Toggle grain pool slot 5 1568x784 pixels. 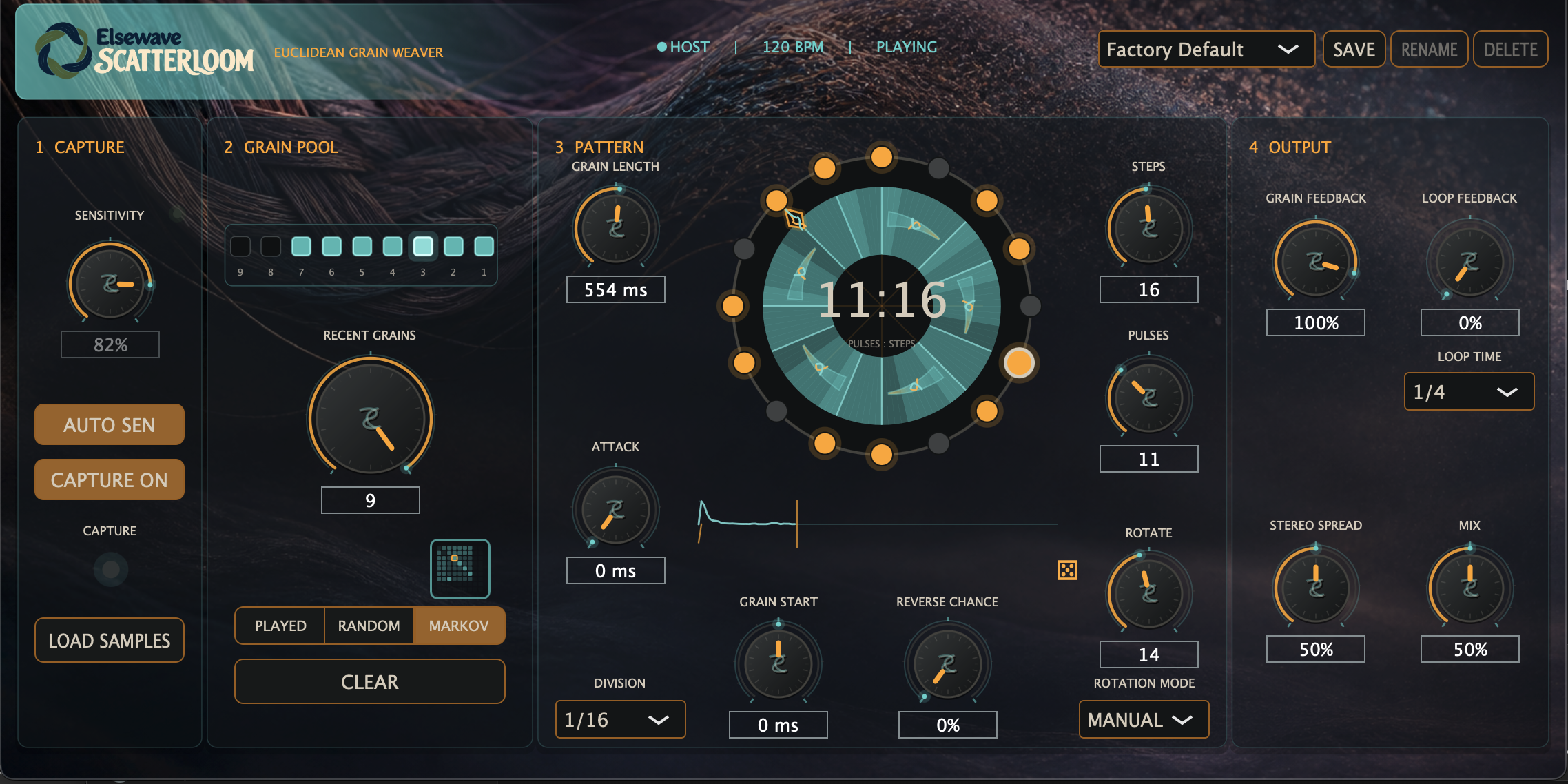coord(362,246)
